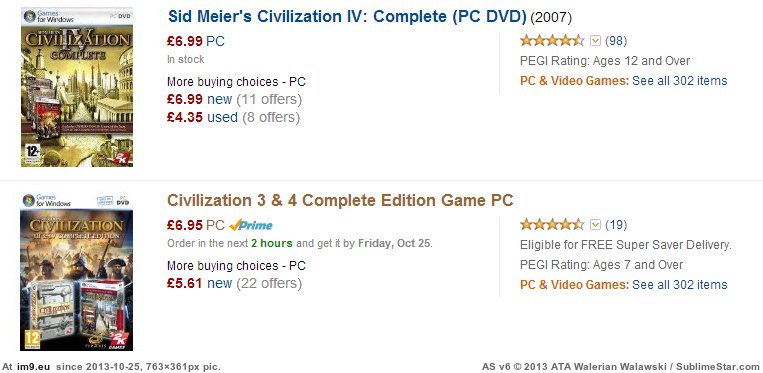See all 302 items under first listing
This screenshot has width=763, height=373.
[679, 81]
